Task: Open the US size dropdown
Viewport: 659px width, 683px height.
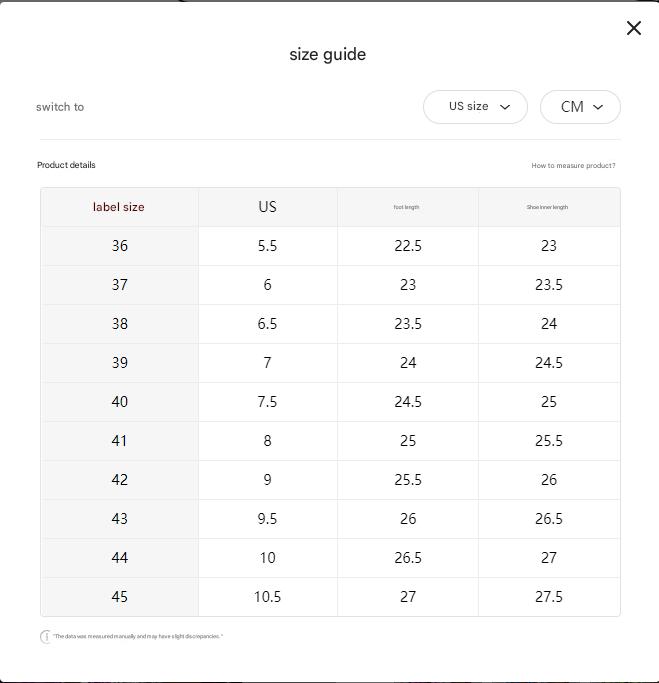Action: (475, 107)
